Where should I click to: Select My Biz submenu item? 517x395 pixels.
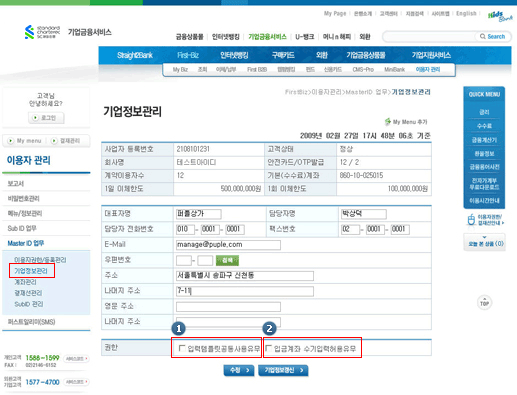coord(180,69)
